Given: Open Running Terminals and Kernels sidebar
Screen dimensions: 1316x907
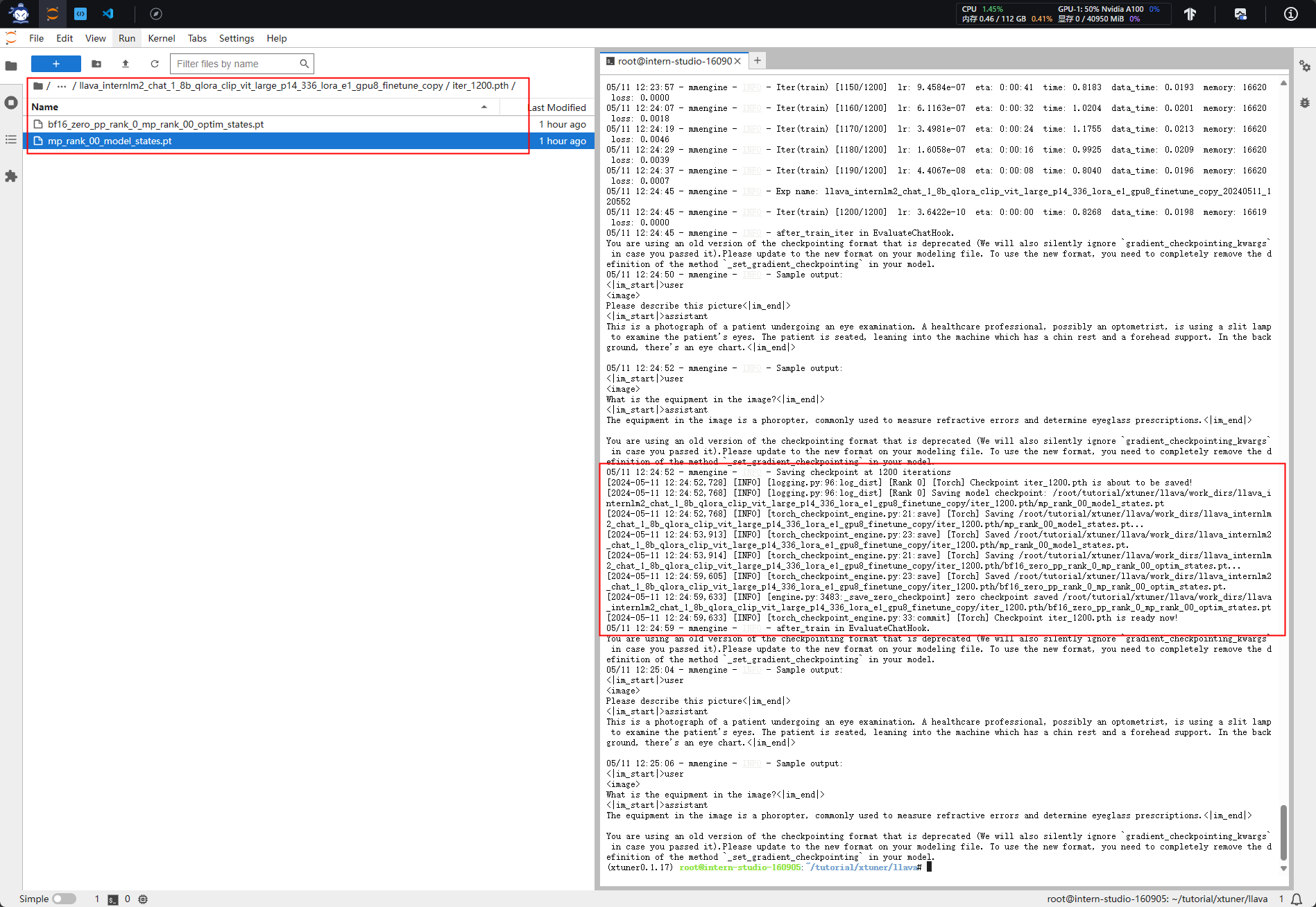Looking at the screenshot, I should click(11, 103).
